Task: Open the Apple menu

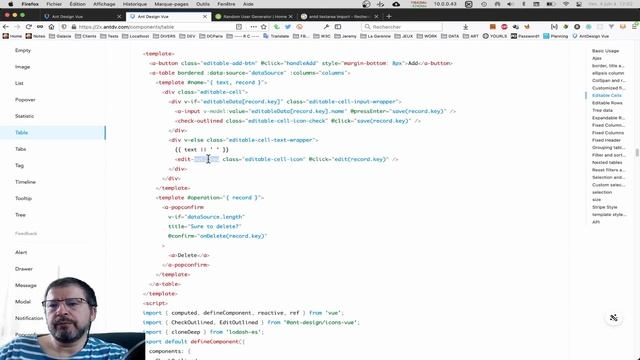Action: pyautogui.click(x=11, y=4)
